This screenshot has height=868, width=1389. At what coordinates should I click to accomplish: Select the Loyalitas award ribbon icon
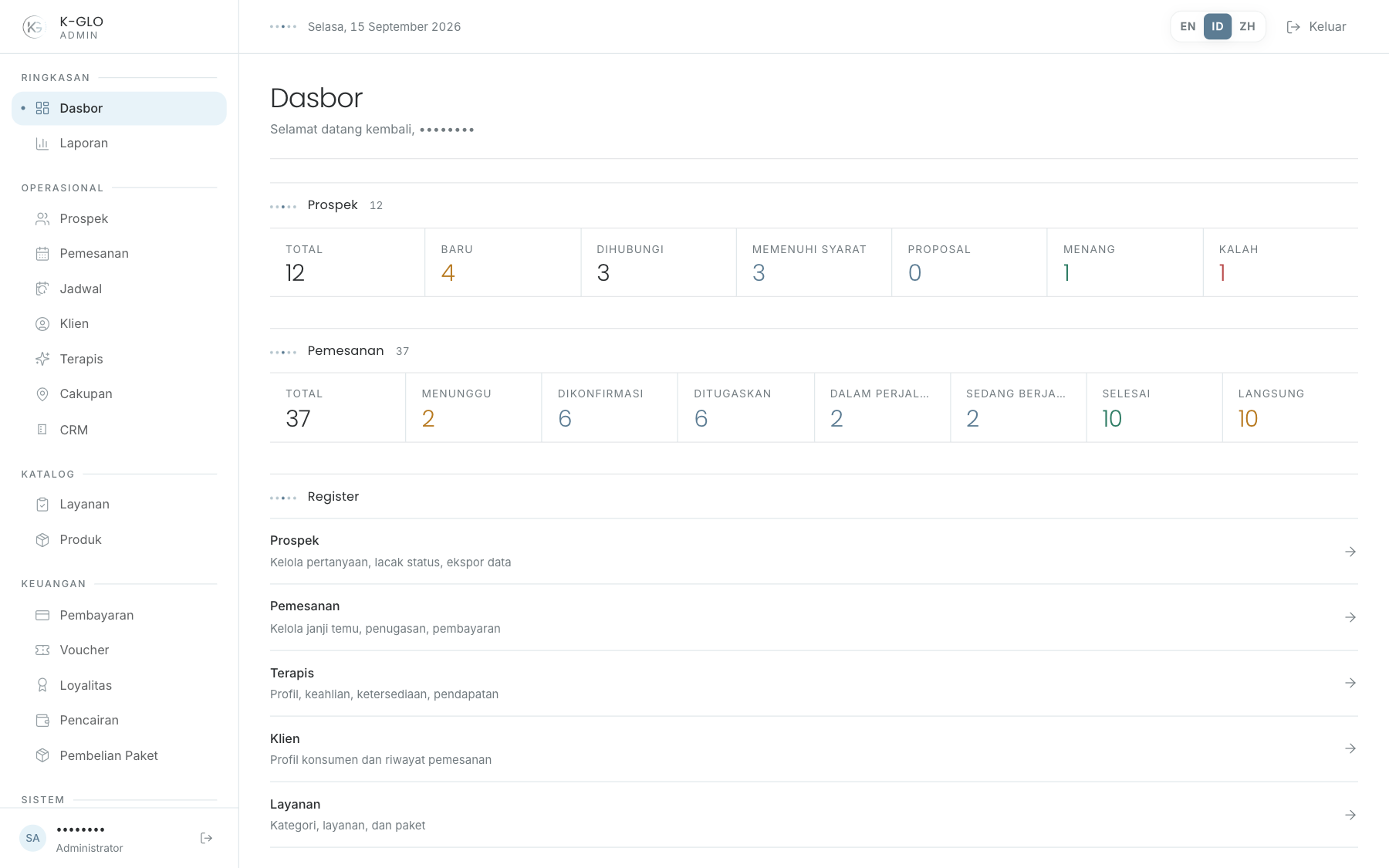[x=42, y=685]
